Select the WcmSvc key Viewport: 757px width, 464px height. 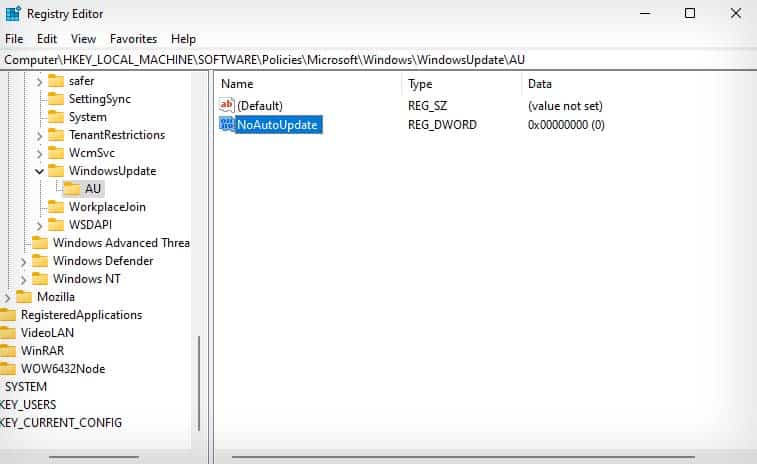coord(92,153)
